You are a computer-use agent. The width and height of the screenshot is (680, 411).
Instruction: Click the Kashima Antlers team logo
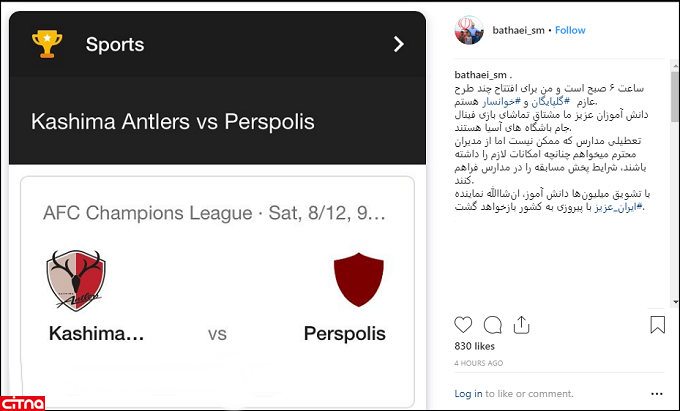coord(75,280)
